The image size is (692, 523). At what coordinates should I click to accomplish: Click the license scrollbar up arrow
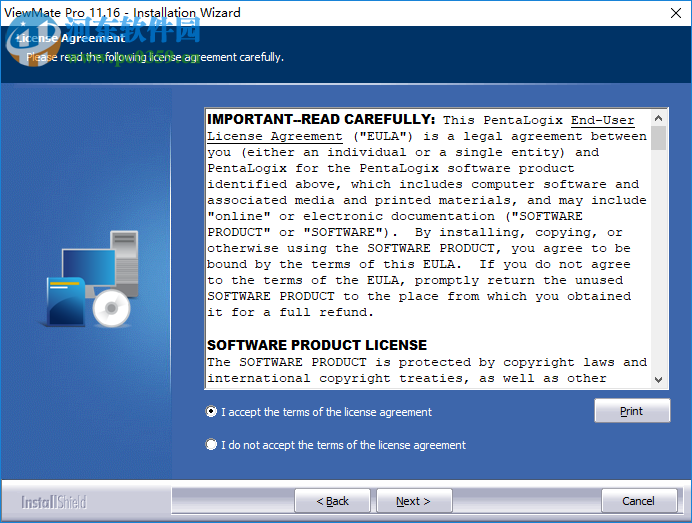point(658,118)
